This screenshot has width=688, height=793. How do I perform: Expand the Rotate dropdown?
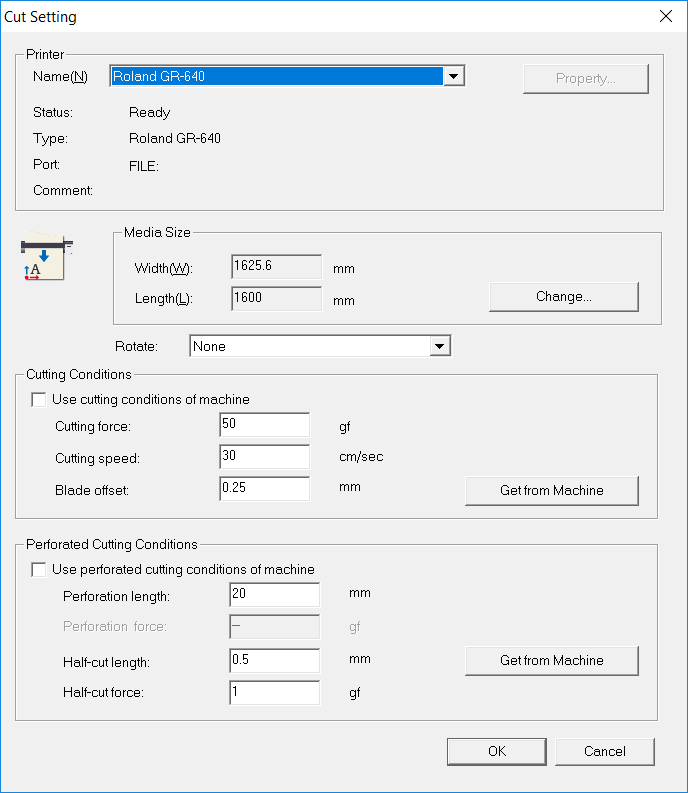pyautogui.click(x=440, y=346)
